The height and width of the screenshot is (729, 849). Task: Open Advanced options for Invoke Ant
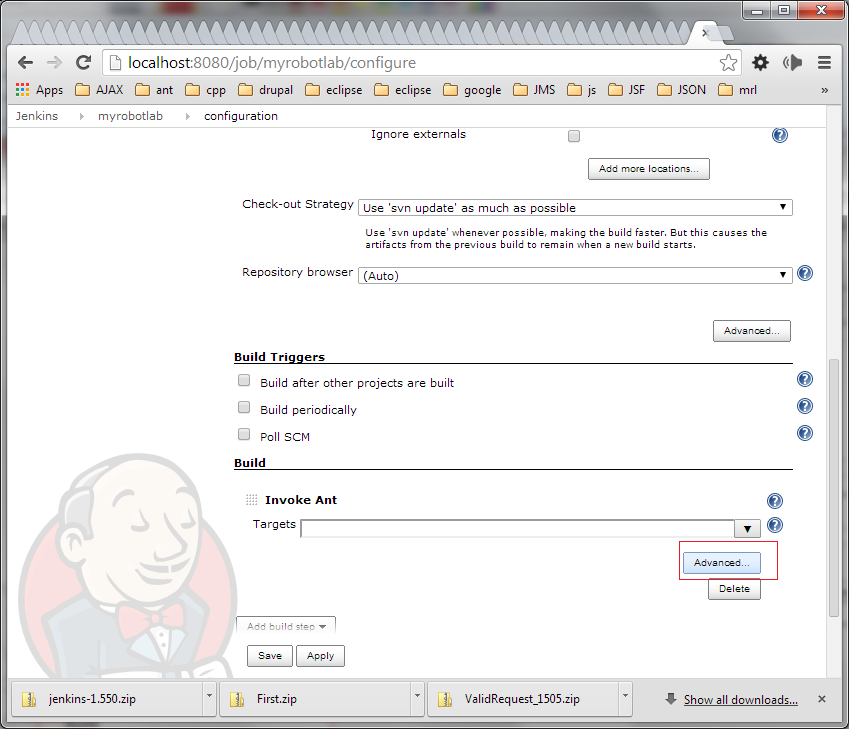722,563
